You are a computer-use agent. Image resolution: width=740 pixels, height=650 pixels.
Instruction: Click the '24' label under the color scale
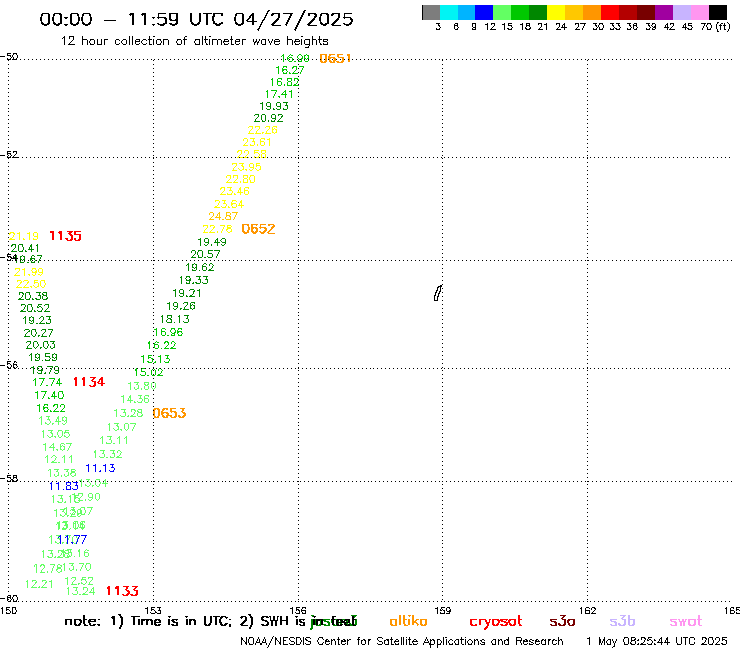(561, 27)
